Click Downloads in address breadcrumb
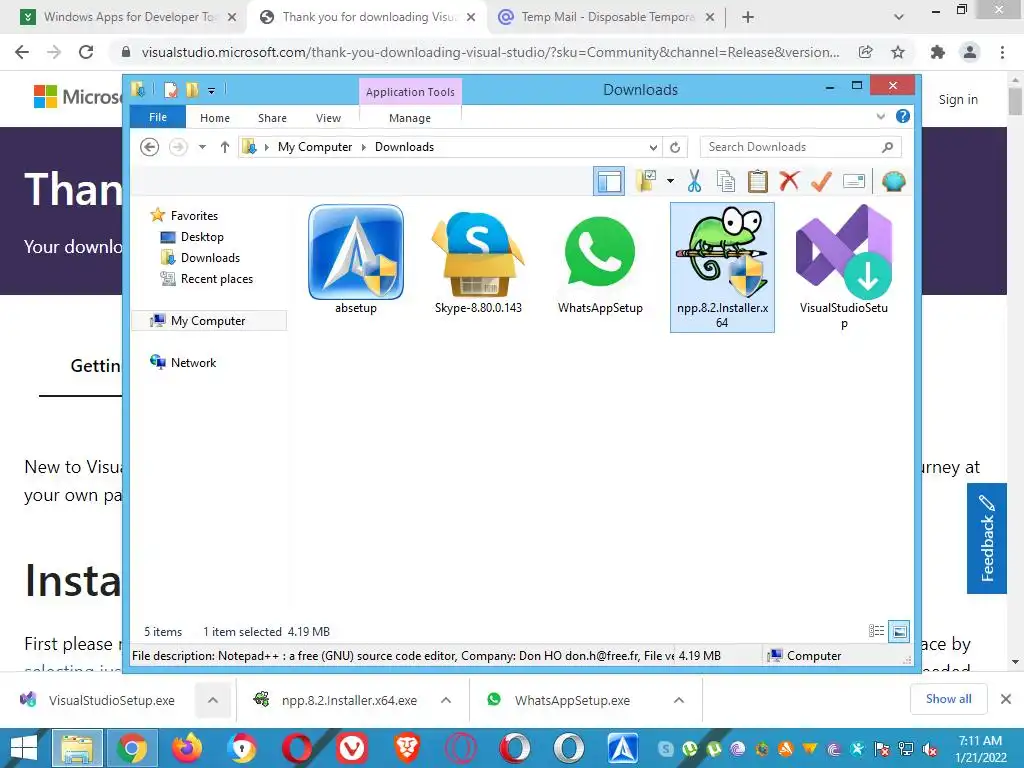Screen dimensions: 1024x768 404,147
